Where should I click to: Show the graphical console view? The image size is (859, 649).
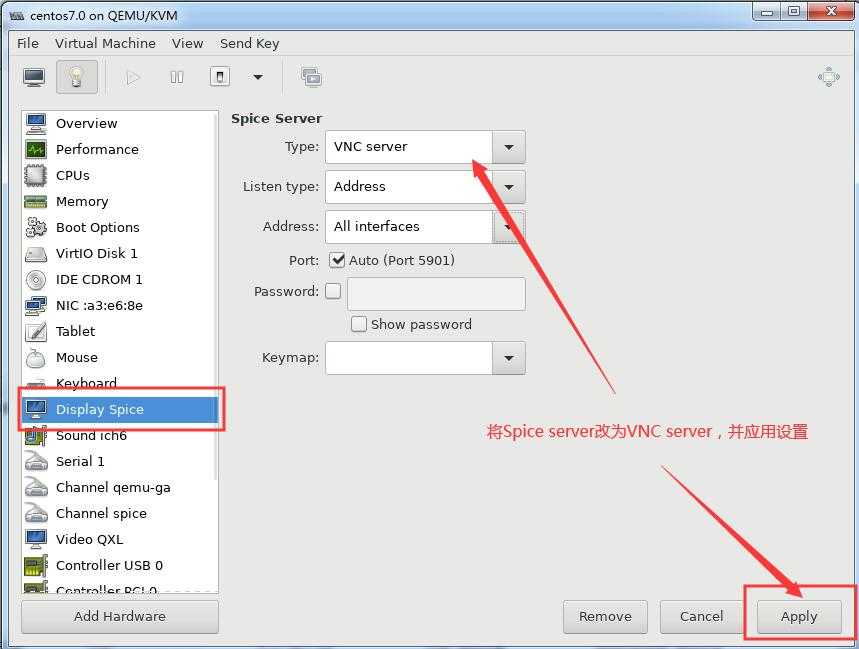(x=34, y=77)
